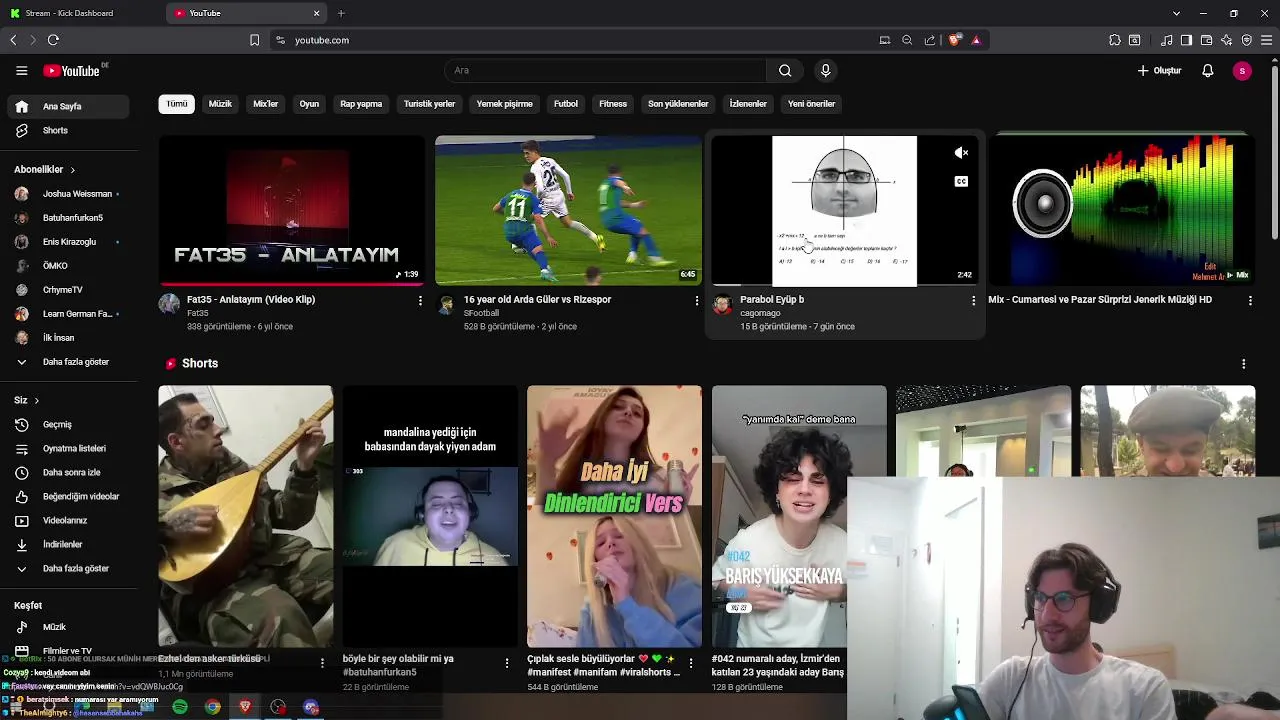Open İndirilenler downloads in sidebar
The height and width of the screenshot is (720, 1280).
tap(68, 544)
